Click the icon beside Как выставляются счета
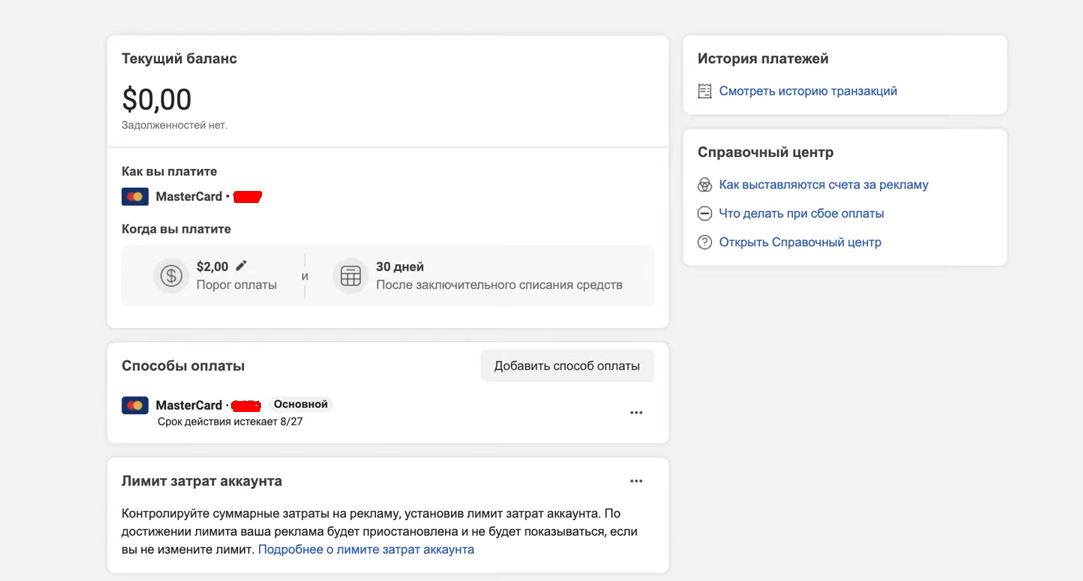This screenshot has width=1083, height=581. [x=705, y=185]
